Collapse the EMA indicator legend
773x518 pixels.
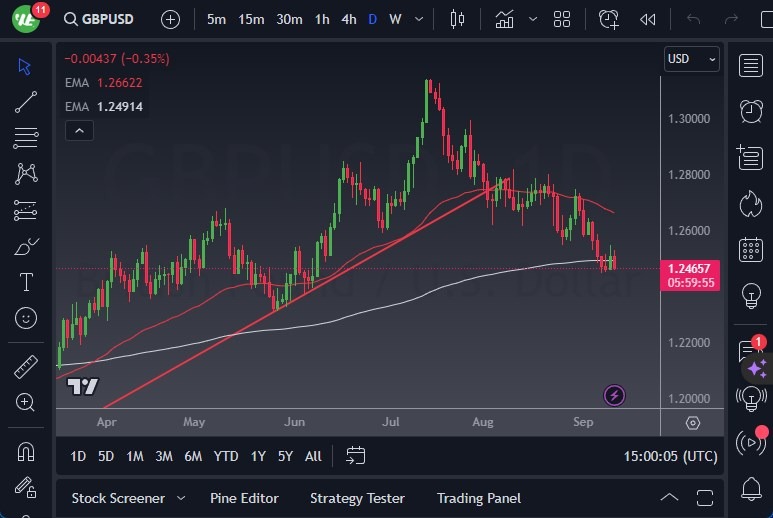pyautogui.click(x=78, y=130)
